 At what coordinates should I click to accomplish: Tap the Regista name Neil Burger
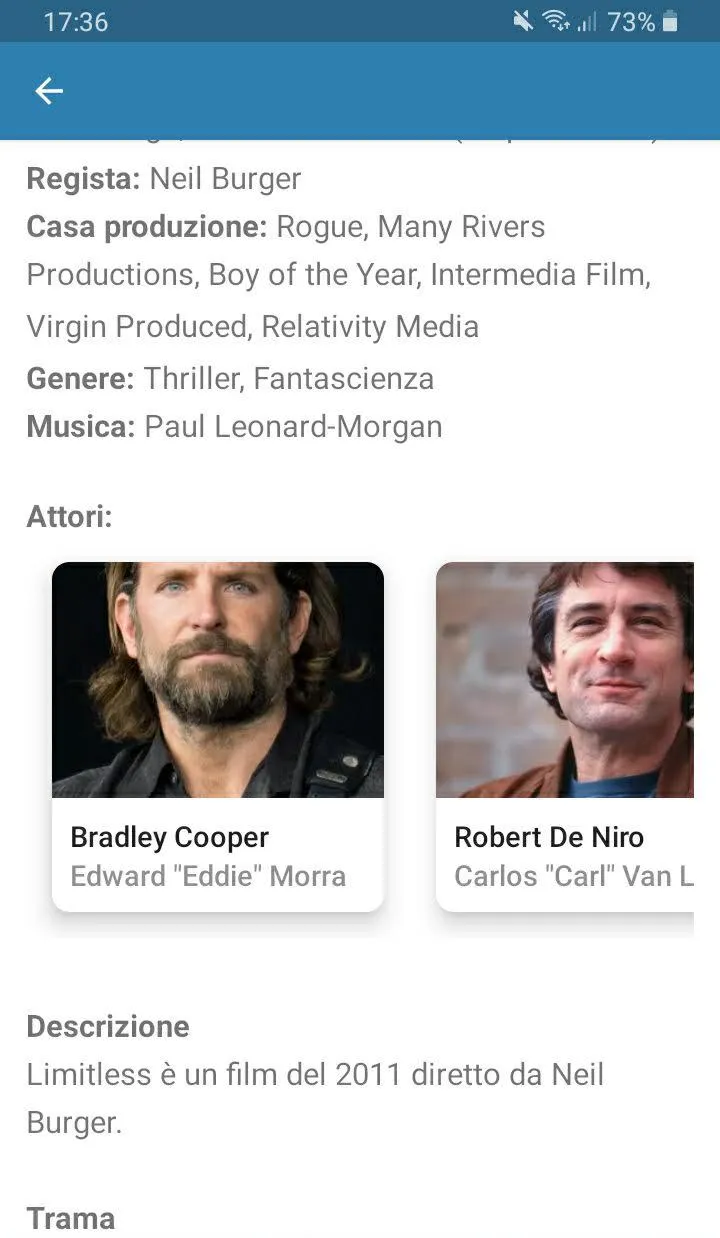click(x=225, y=179)
